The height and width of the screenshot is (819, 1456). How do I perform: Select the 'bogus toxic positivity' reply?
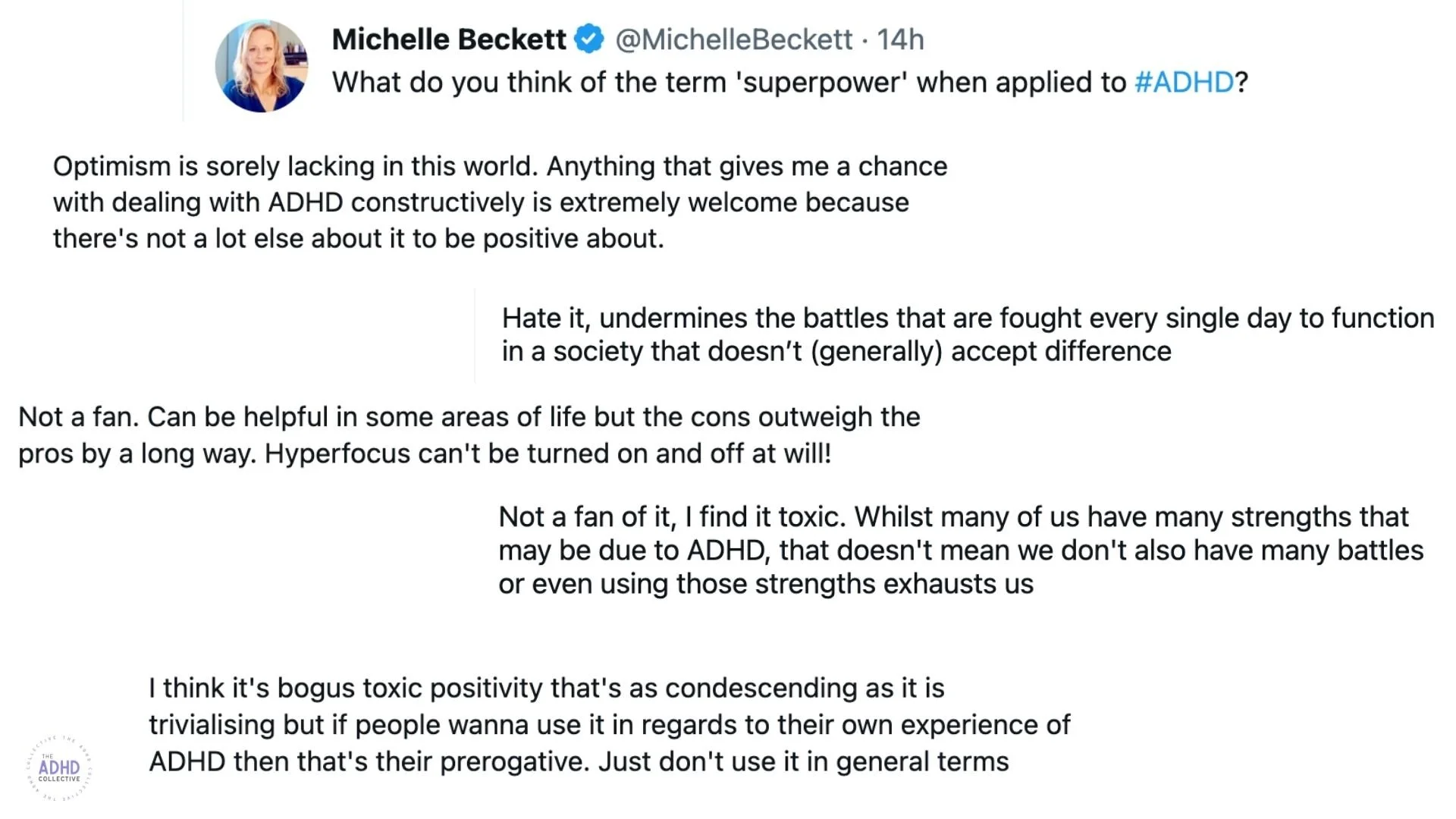coord(608,724)
